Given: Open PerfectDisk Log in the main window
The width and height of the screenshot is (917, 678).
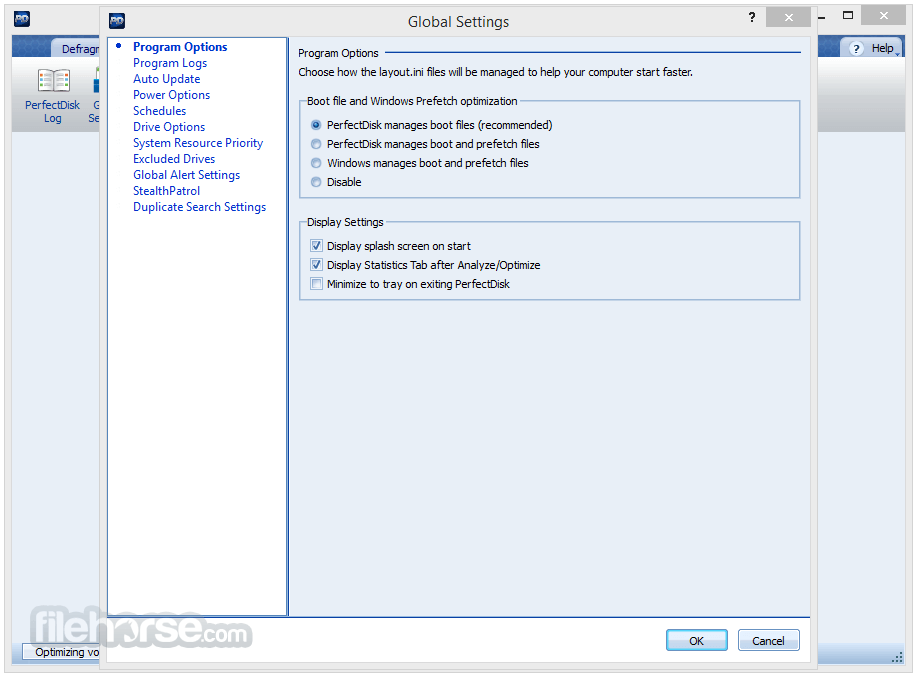Looking at the screenshot, I should coord(53,95).
